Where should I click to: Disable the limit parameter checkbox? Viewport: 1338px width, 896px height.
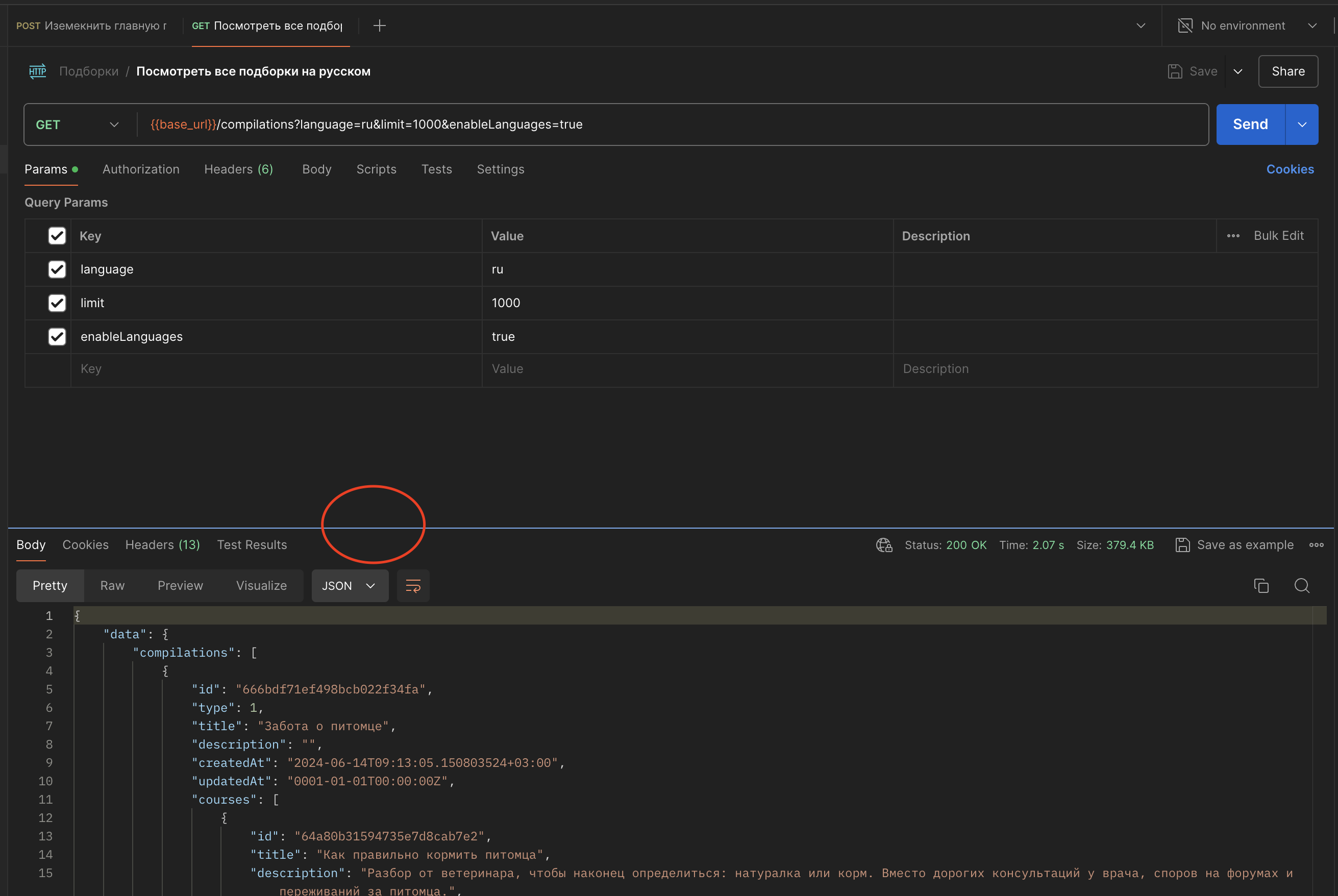pos(57,303)
